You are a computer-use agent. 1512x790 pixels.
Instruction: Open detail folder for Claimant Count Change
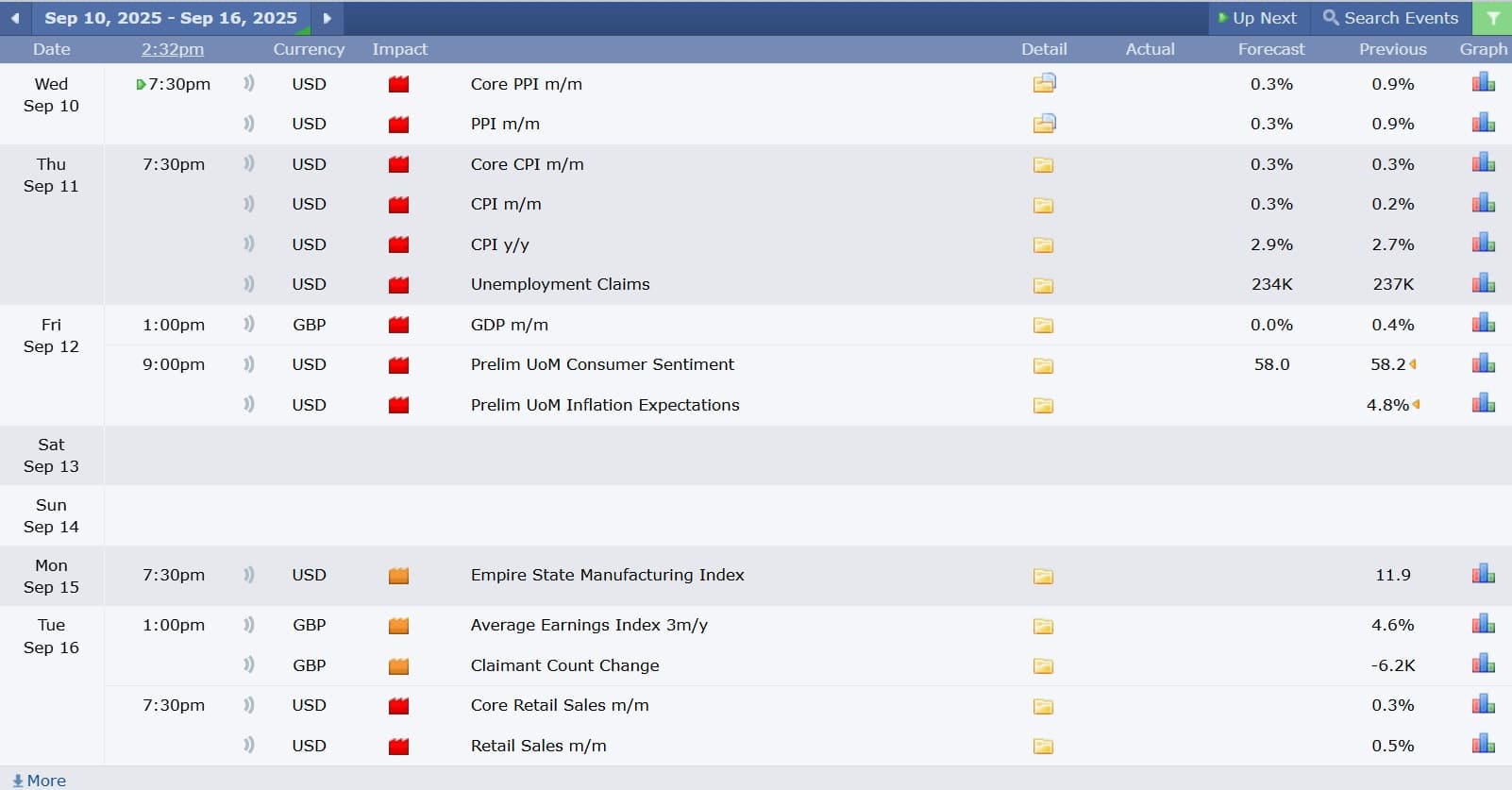click(1043, 666)
